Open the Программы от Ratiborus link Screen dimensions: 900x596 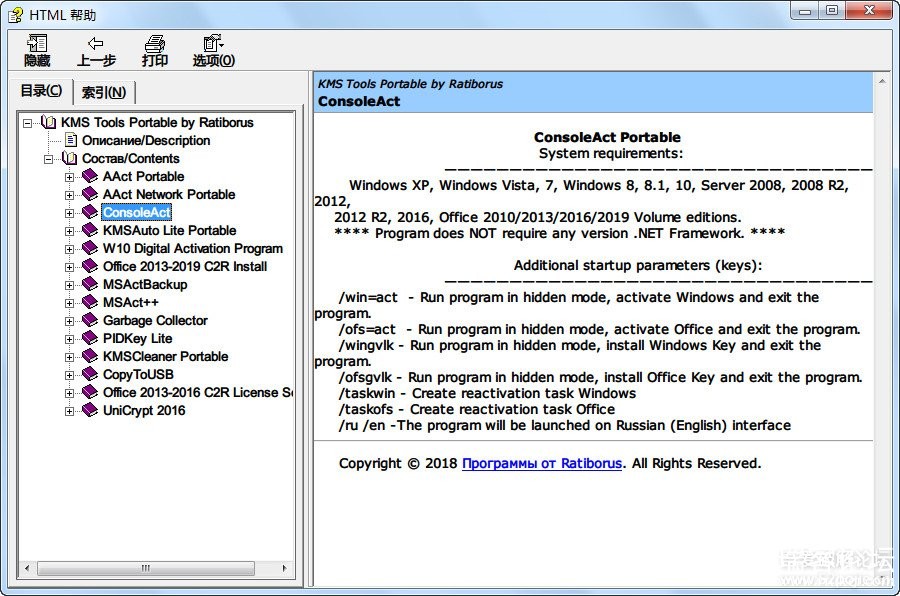(542, 463)
